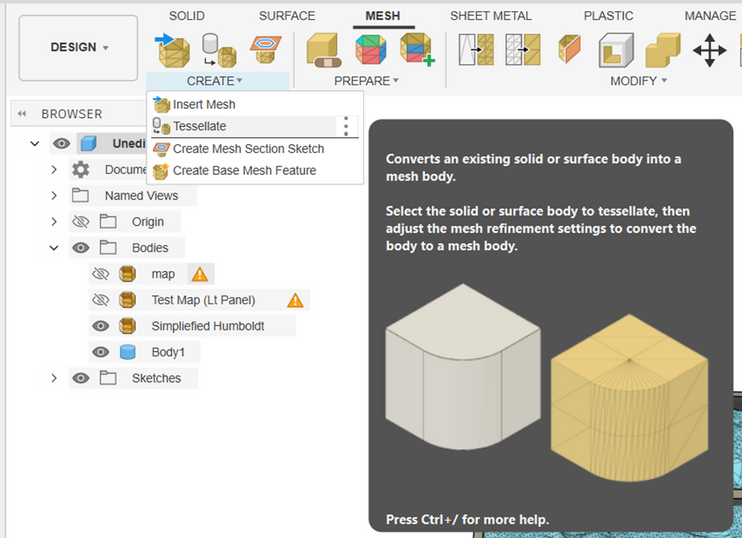This screenshot has width=742, height=538.
Task: Click the warning icon beside Test Map
Action: 295,300
